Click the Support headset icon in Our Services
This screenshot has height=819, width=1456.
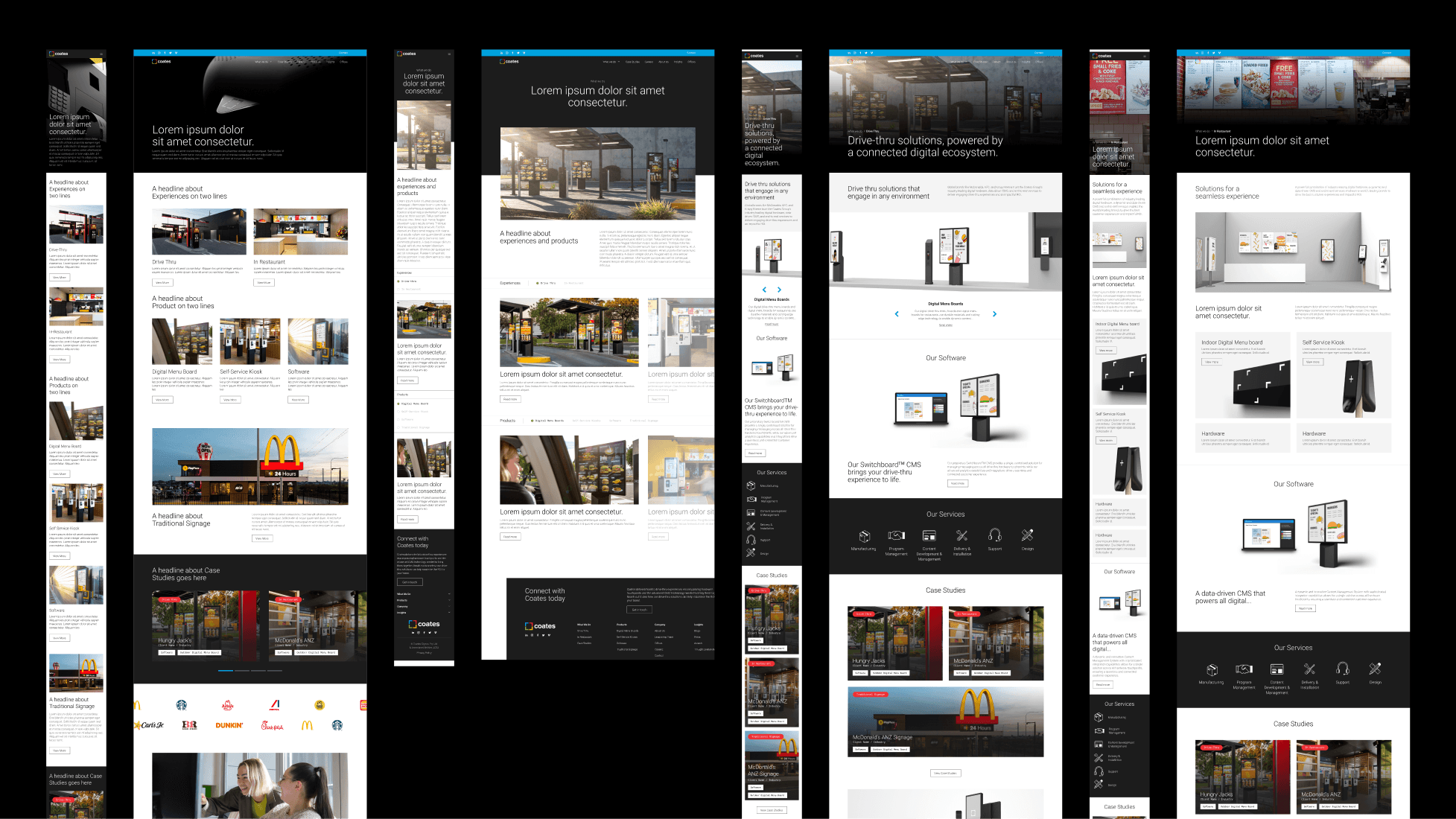click(x=994, y=535)
